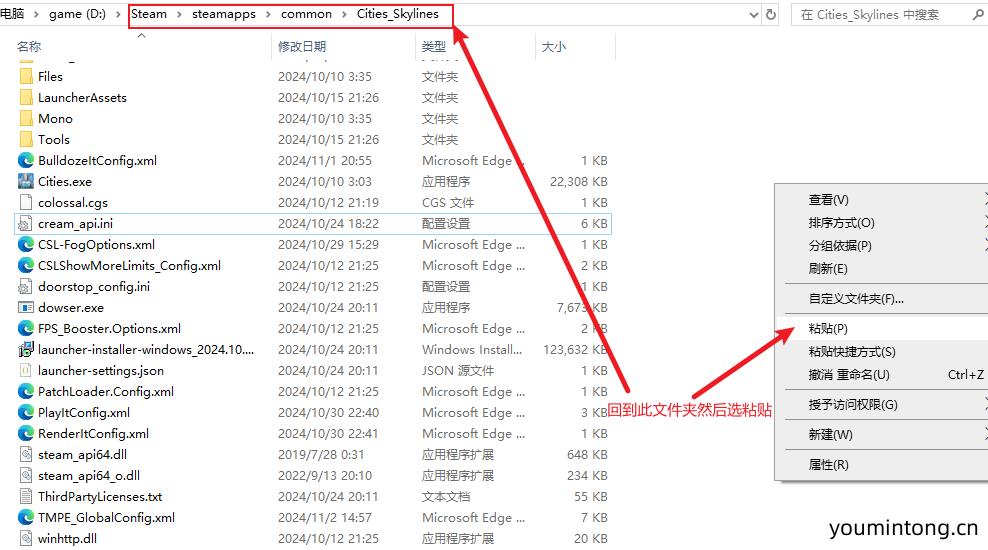Click the Edge icon of TMPE_GlobalConfig.xml
This screenshot has width=988, height=550.
pyautogui.click(x=26, y=517)
